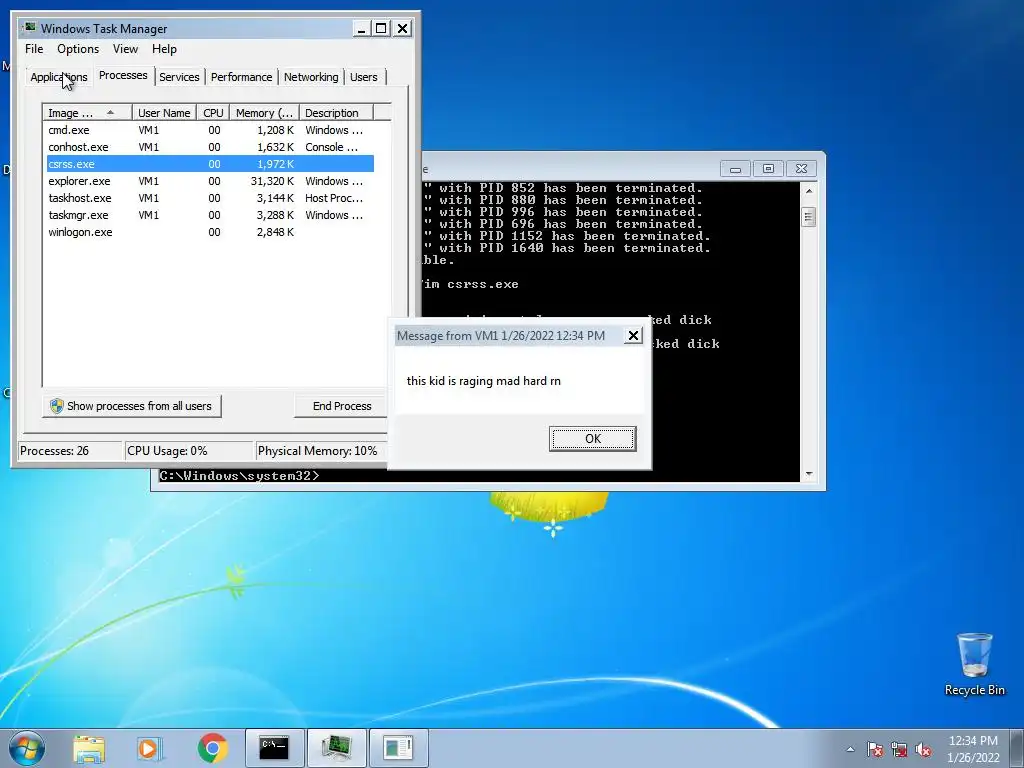
Task: Click the End Process button
Action: [340, 406]
